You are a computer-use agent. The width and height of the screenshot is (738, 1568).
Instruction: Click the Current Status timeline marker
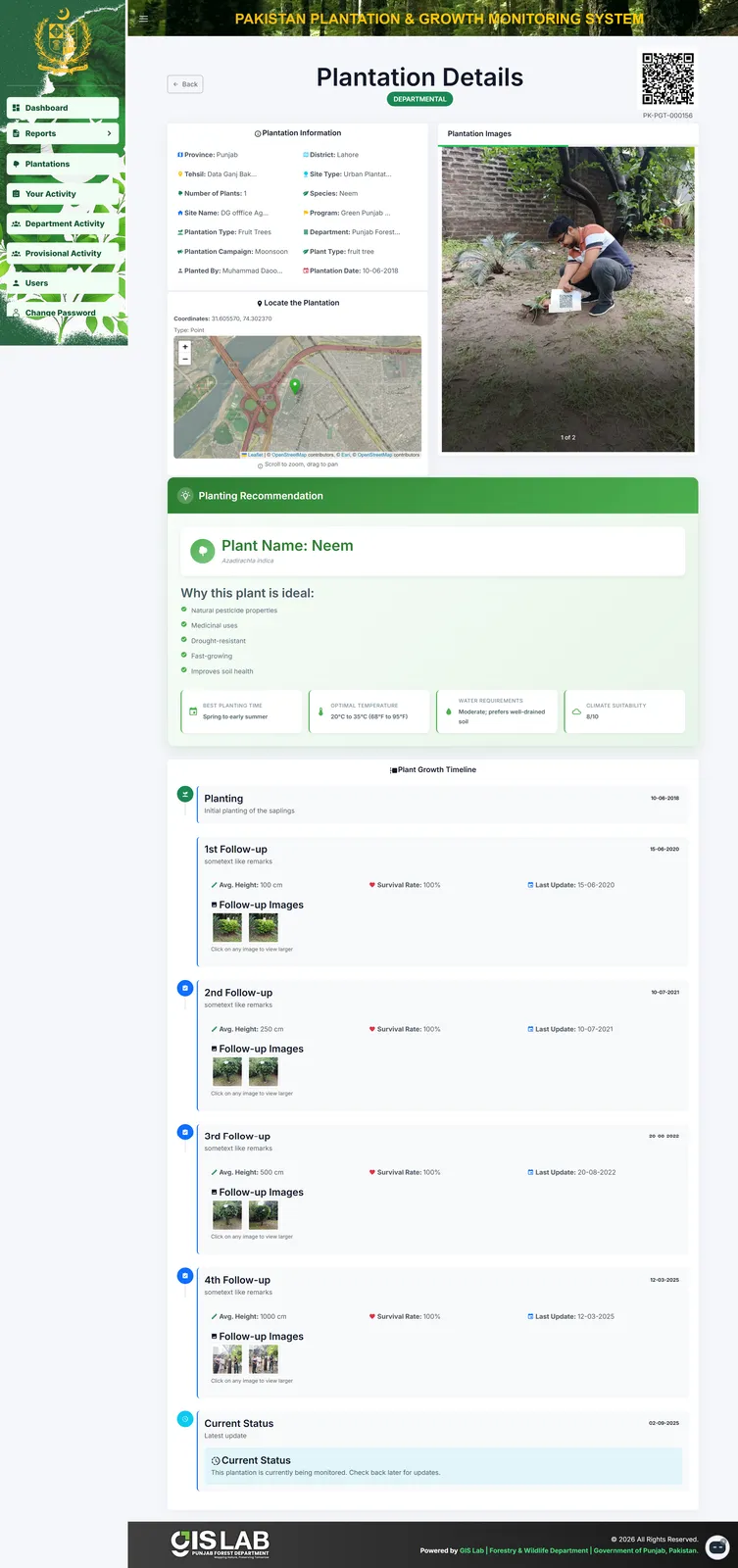point(184,1418)
